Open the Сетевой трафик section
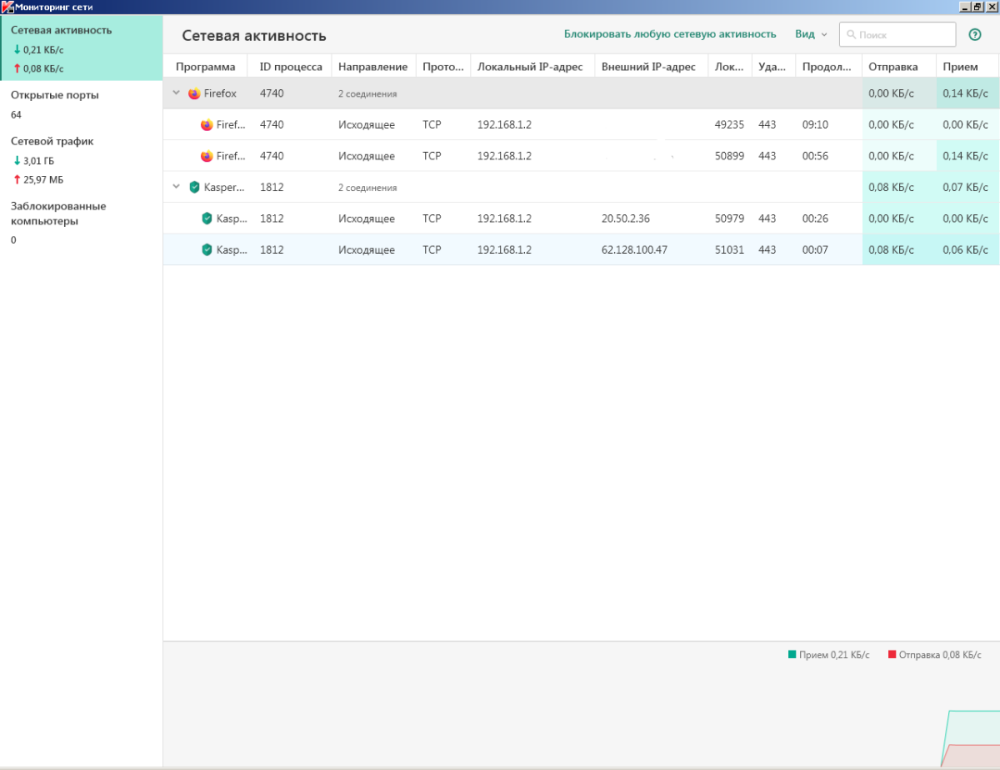Image resolution: width=1000 pixels, height=770 pixels. tap(52, 141)
